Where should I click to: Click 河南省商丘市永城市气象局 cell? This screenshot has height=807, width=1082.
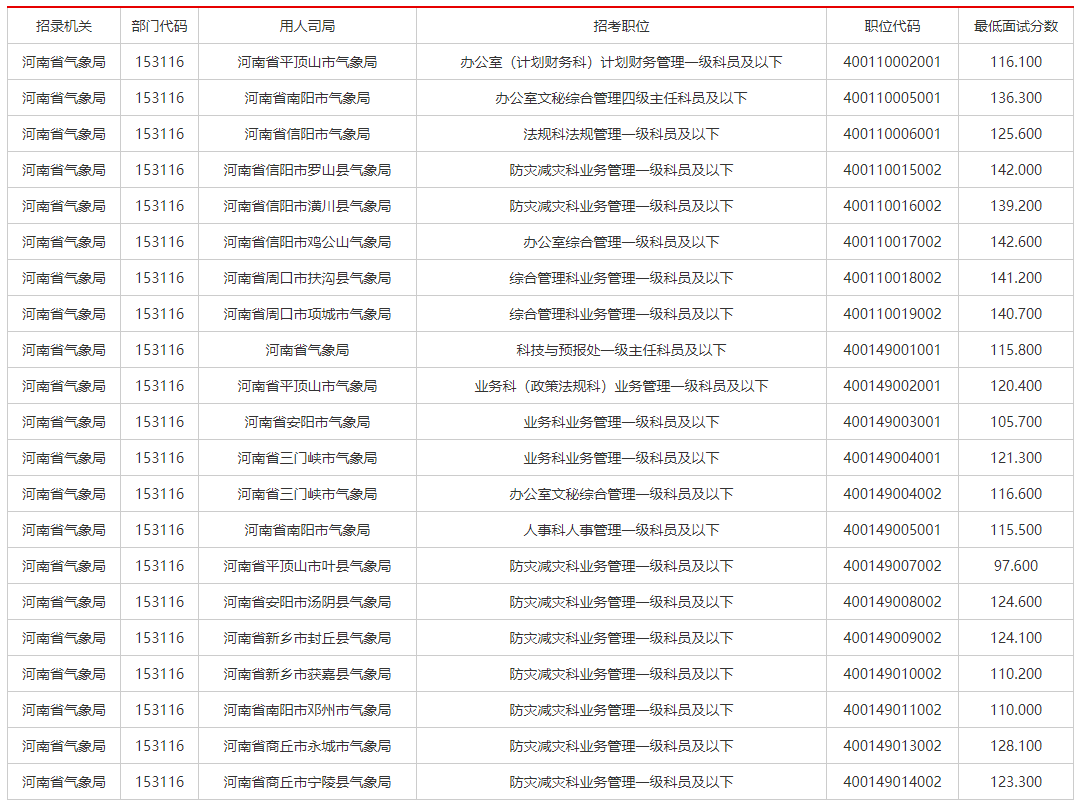pyautogui.click(x=307, y=746)
